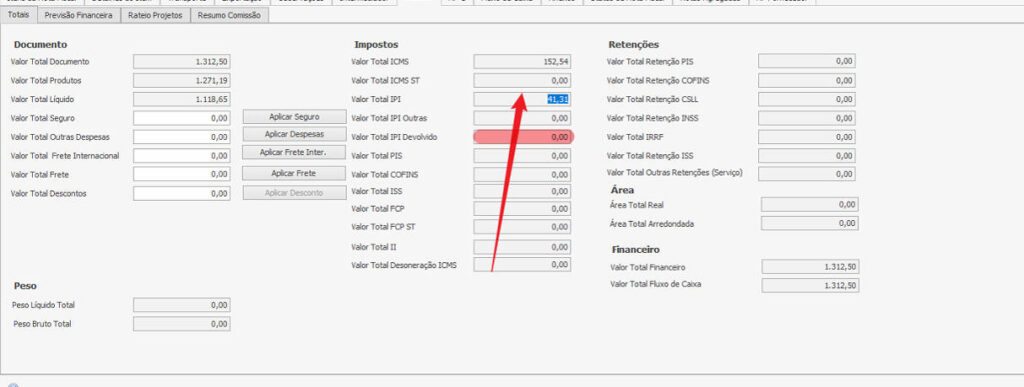Switch to the Resumo Comissão tab
Image resolution: width=1024 pixels, height=387 pixels.
[229, 16]
